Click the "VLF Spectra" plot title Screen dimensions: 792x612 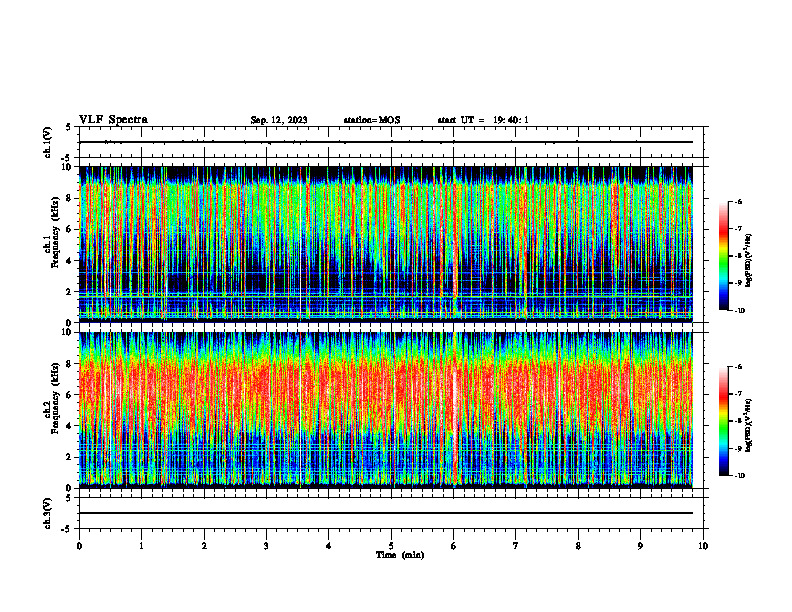[113, 120]
